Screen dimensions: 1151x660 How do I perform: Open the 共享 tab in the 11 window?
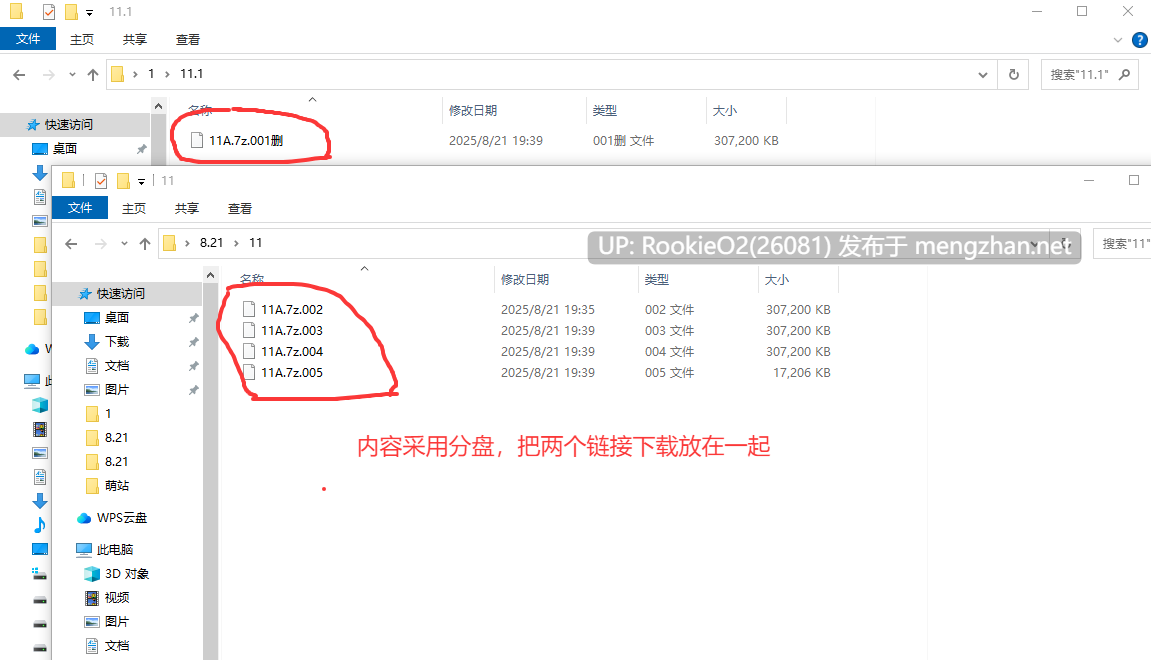pos(186,208)
